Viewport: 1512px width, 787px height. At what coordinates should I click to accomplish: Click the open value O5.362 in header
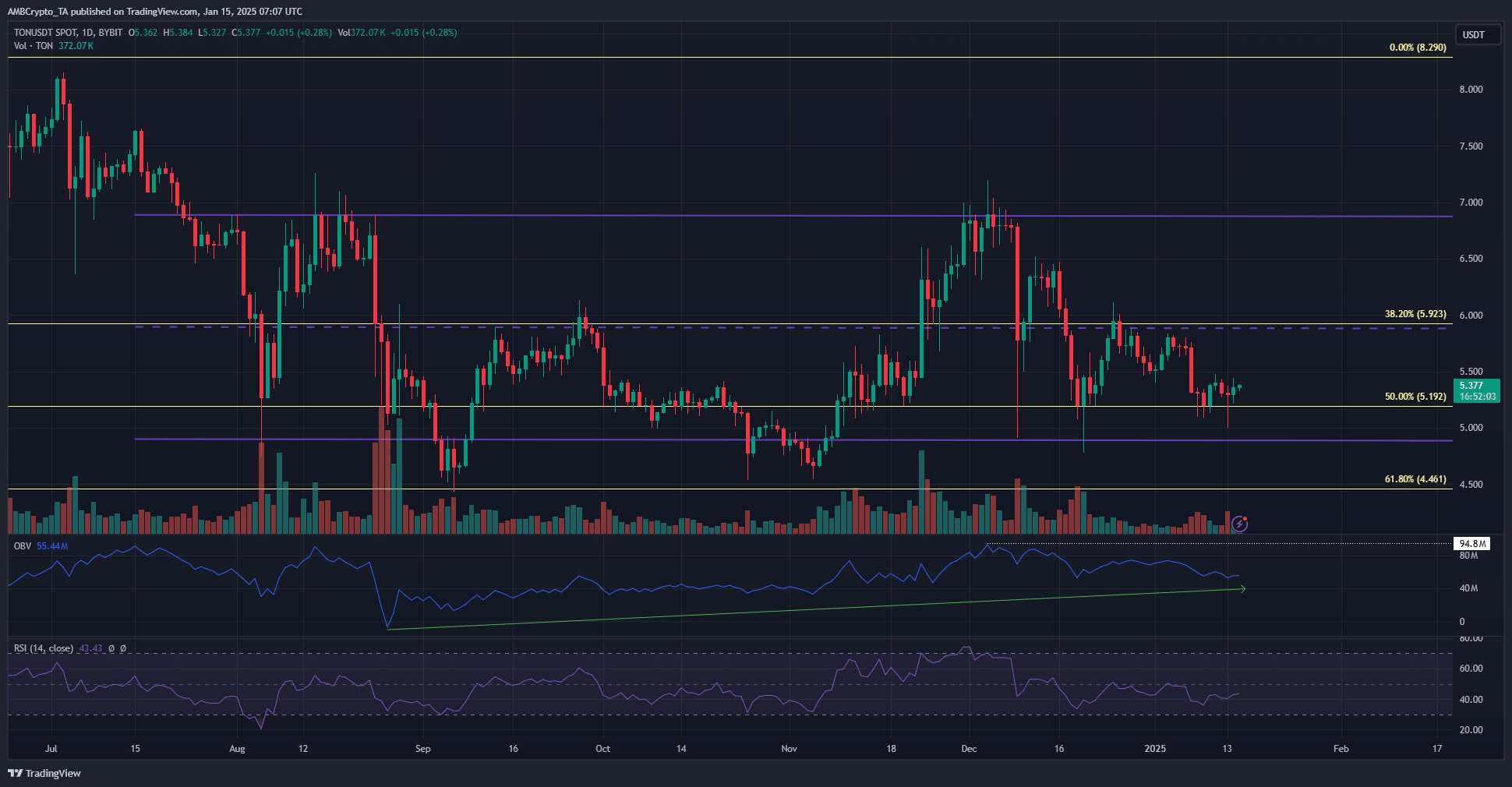click(x=143, y=33)
